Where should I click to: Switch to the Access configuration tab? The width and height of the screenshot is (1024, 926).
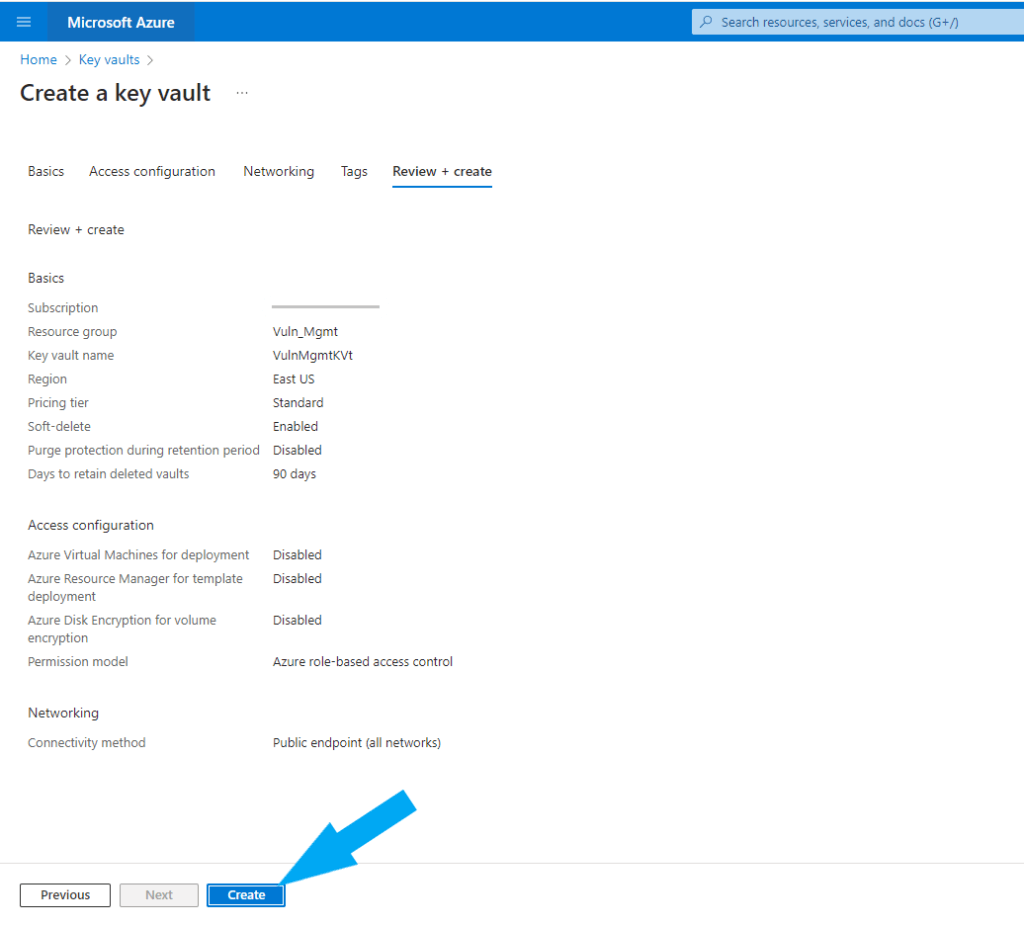click(x=152, y=171)
